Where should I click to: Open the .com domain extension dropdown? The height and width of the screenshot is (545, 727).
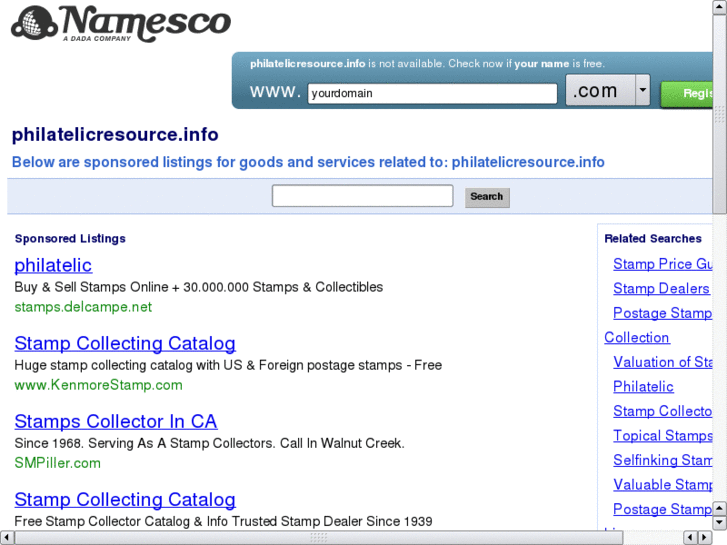[607, 90]
